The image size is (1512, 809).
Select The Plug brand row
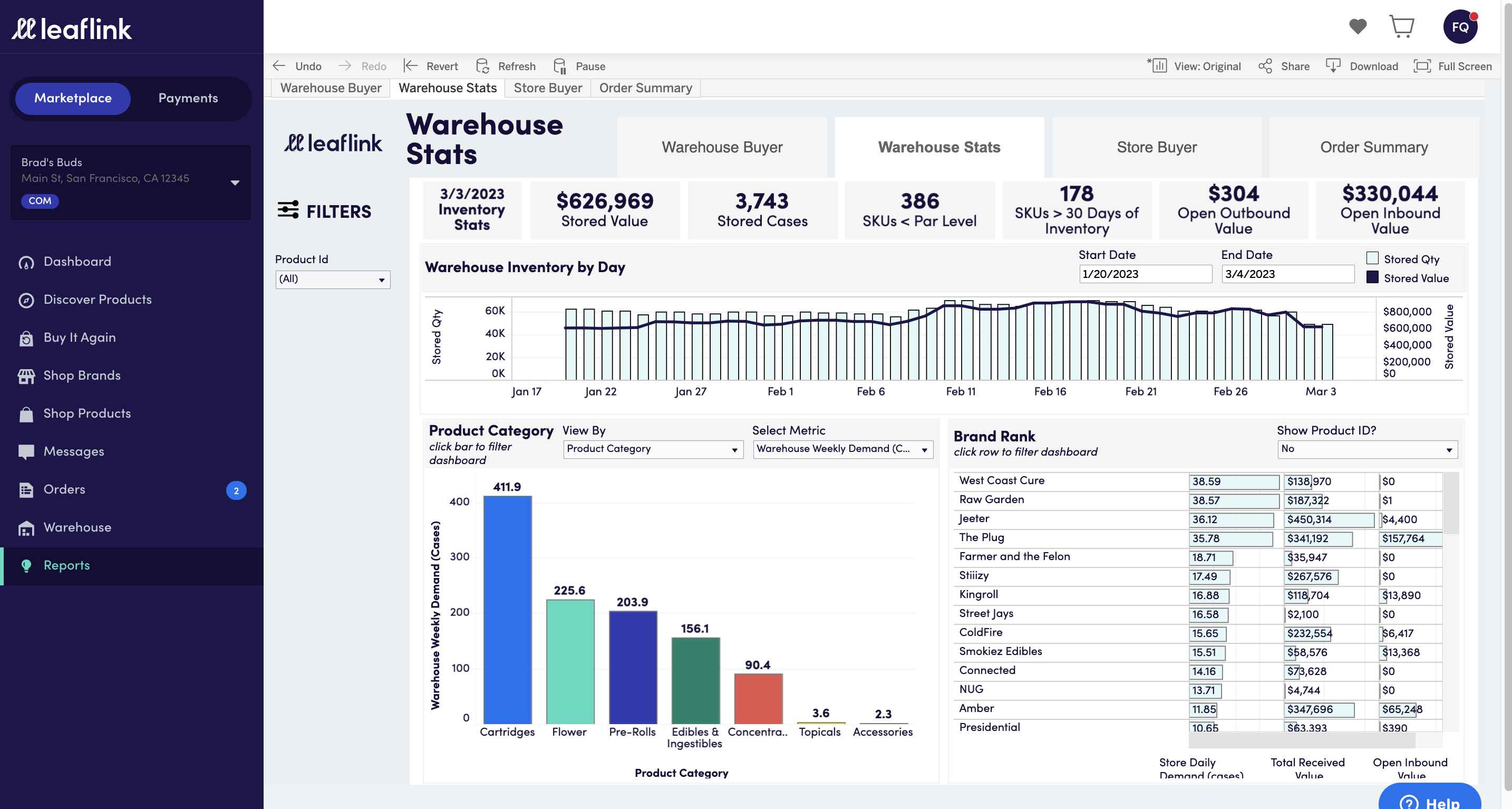1197,538
